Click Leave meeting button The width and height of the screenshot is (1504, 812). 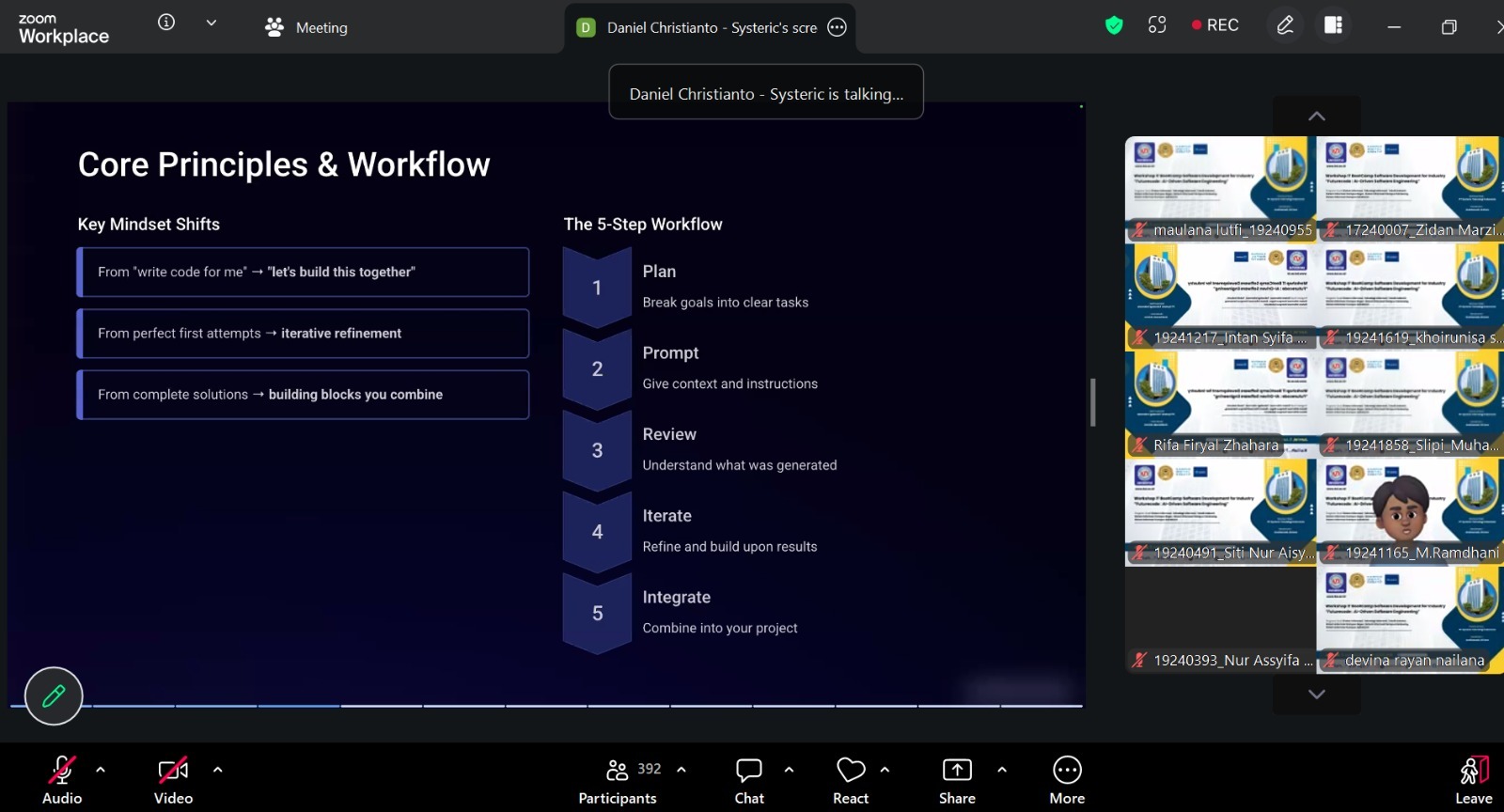point(1473,780)
